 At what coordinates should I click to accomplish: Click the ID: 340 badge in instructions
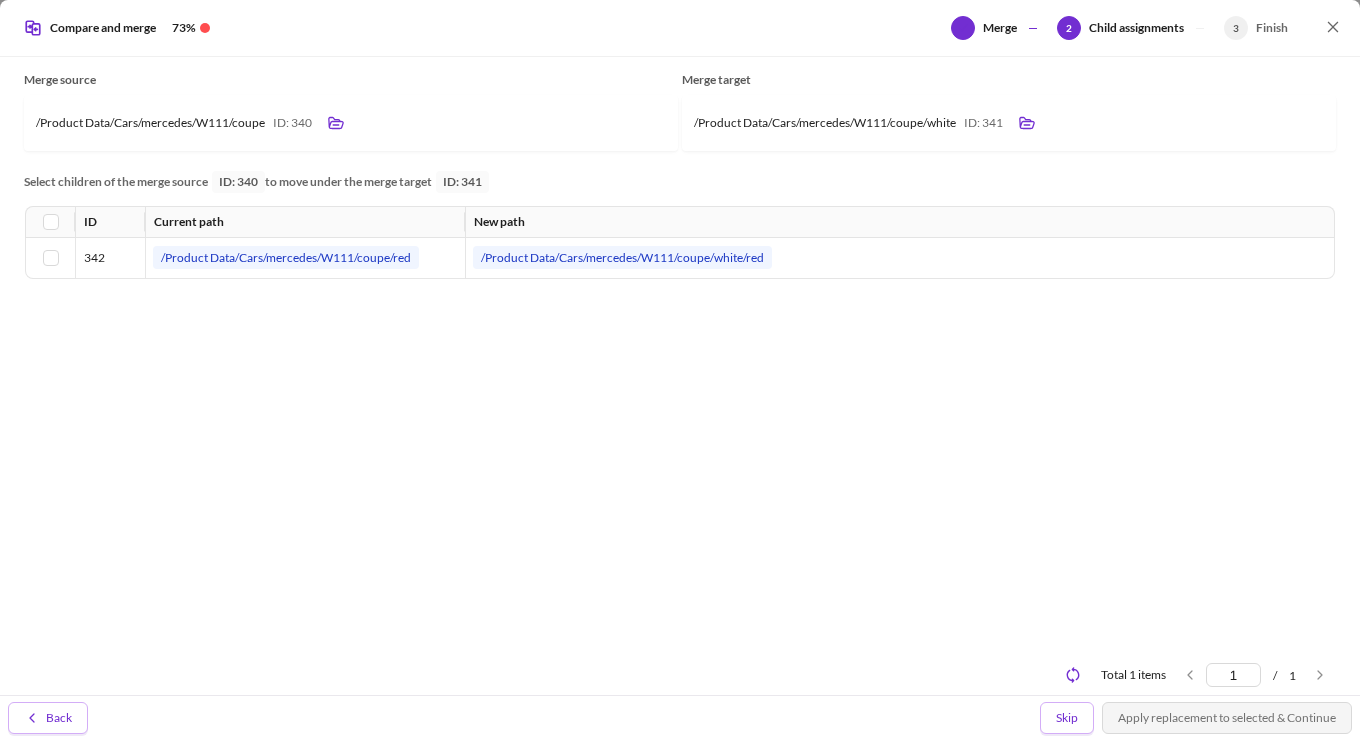click(x=238, y=182)
